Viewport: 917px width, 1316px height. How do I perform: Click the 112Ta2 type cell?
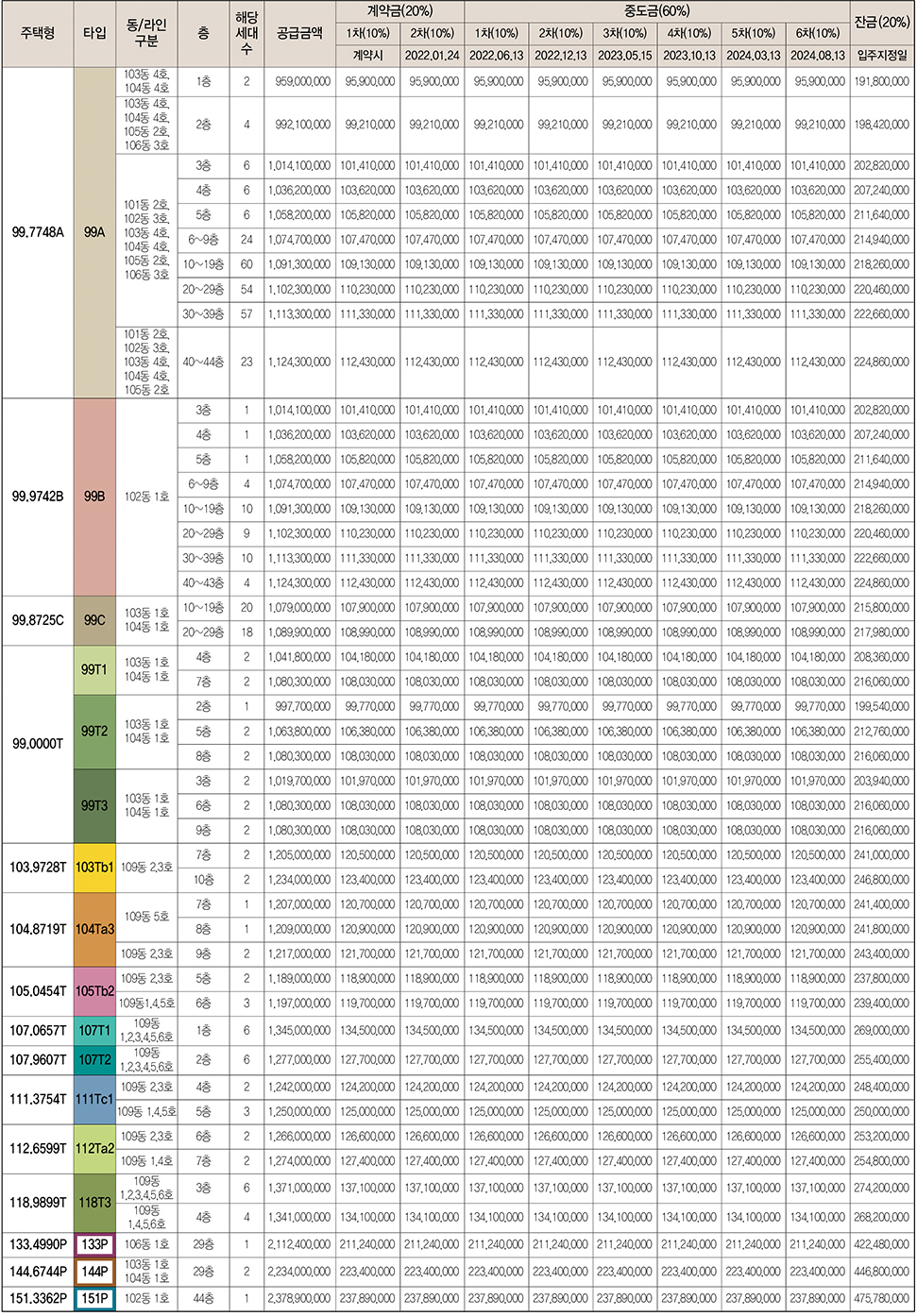(94, 1149)
